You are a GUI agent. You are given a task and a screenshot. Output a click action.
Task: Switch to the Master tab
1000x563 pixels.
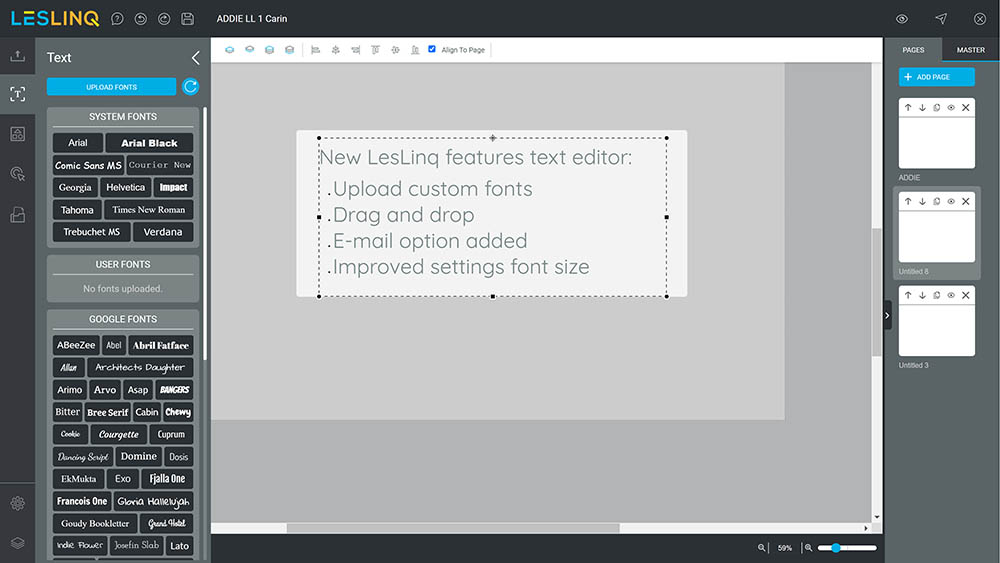[970, 49]
